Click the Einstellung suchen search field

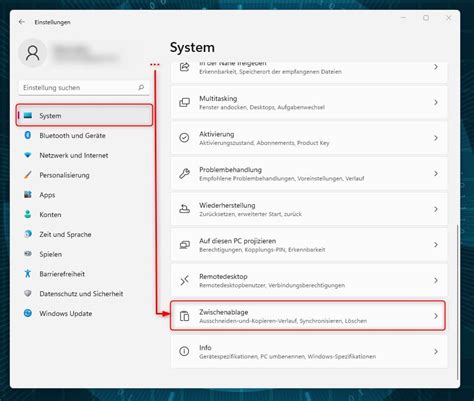pos(84,88)
